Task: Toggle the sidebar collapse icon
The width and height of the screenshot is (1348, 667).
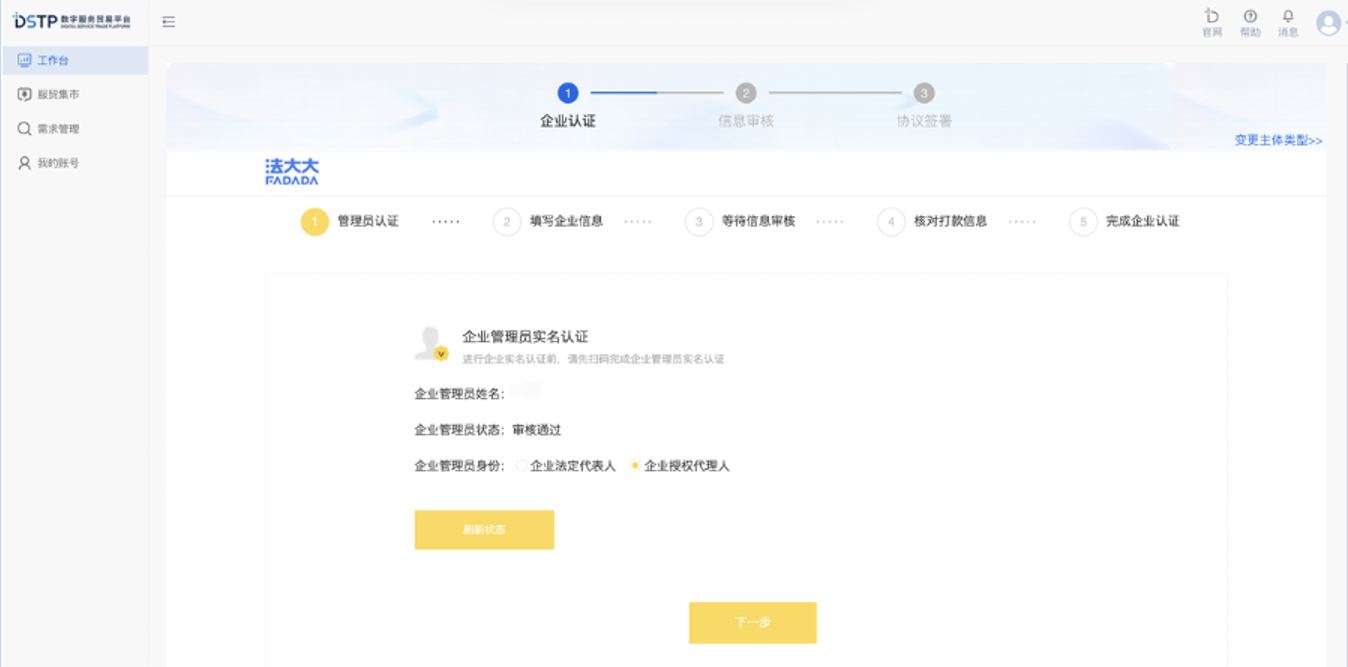Action: click(x=168, y=20)
